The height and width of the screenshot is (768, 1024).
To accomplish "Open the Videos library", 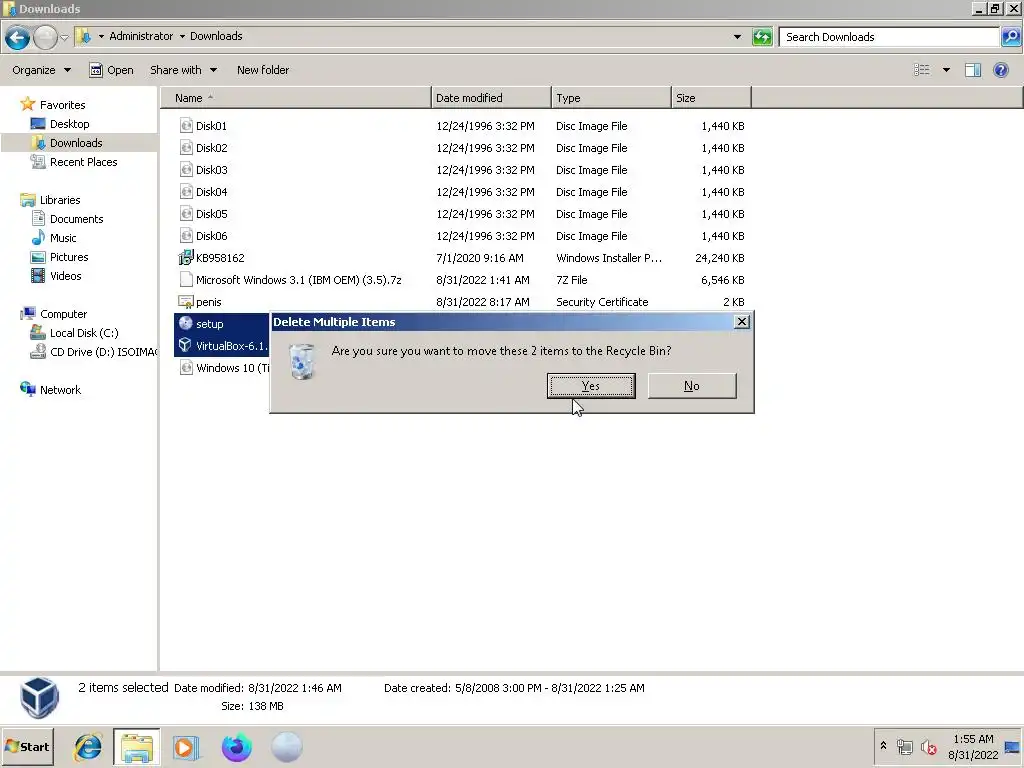I will tap(56, 276).
